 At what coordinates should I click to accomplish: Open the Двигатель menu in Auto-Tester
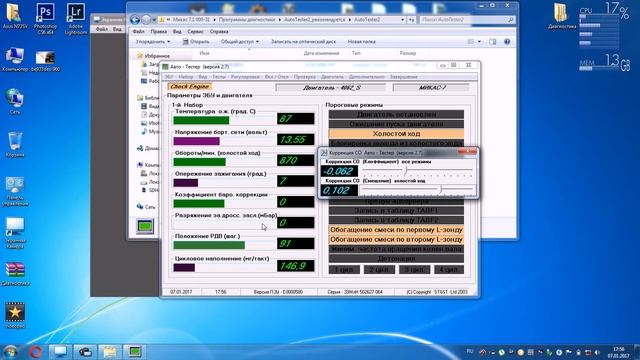point(332,77)
